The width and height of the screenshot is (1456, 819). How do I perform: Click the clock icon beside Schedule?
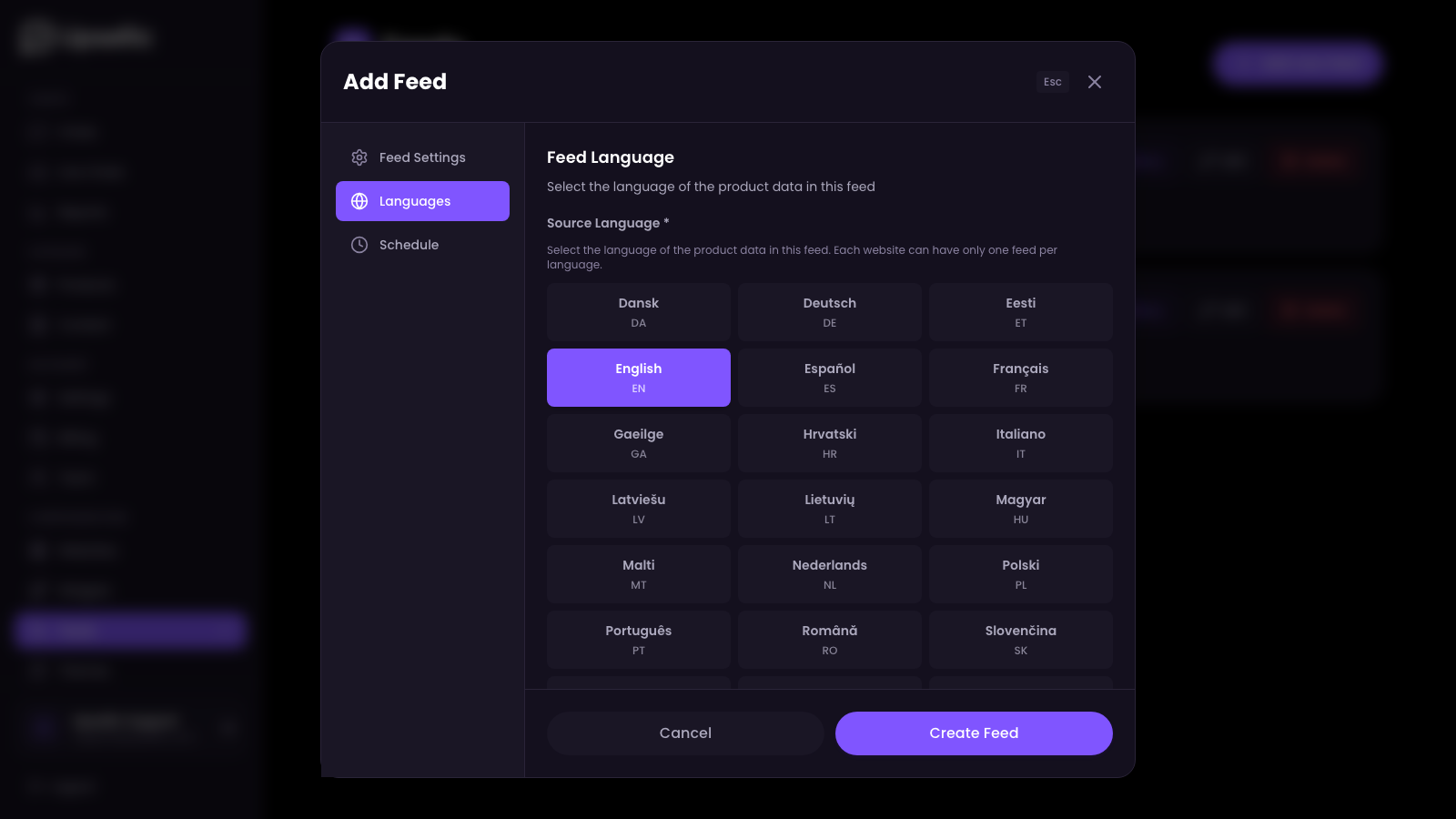359,245
